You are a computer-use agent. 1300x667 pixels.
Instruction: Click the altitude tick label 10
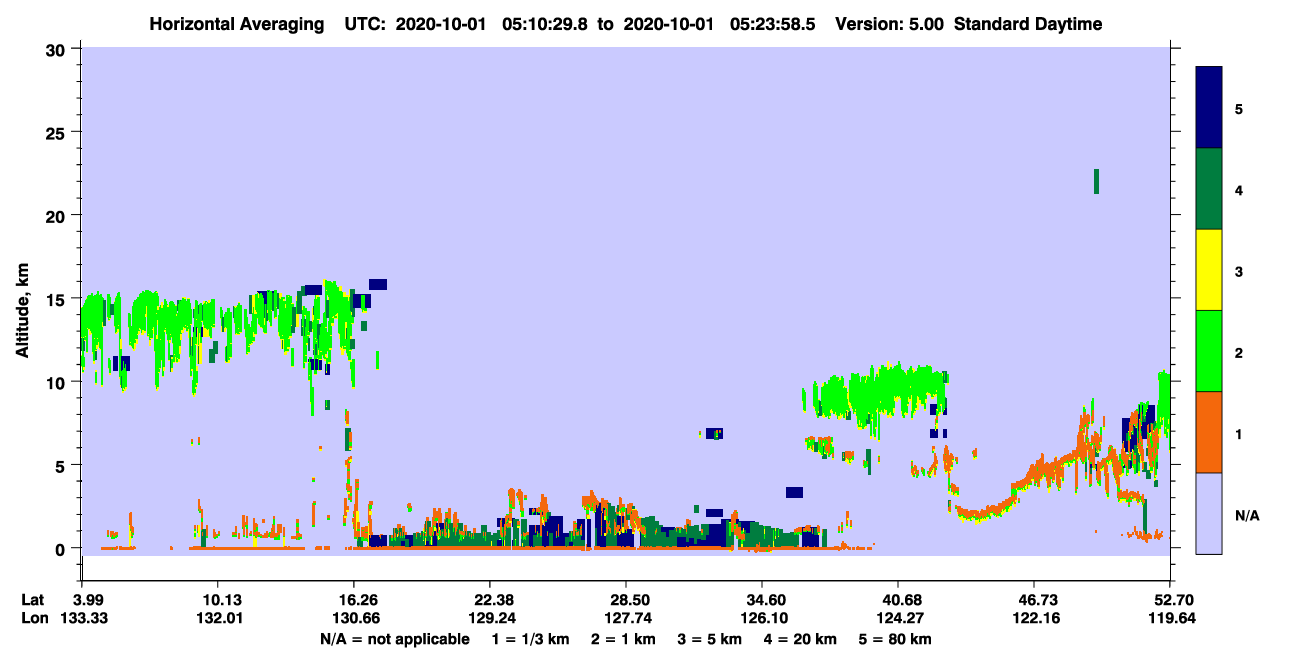[x=57, y=382]
